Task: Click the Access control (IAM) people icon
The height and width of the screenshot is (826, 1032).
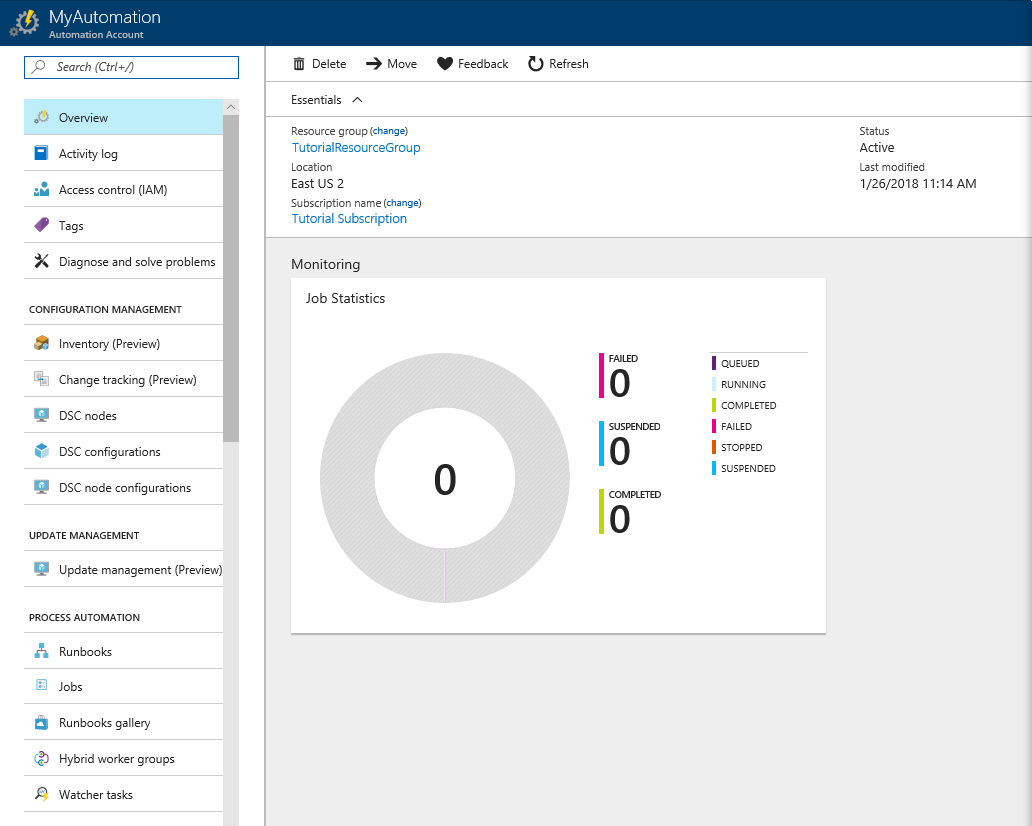Action: [x=41, y=189]
